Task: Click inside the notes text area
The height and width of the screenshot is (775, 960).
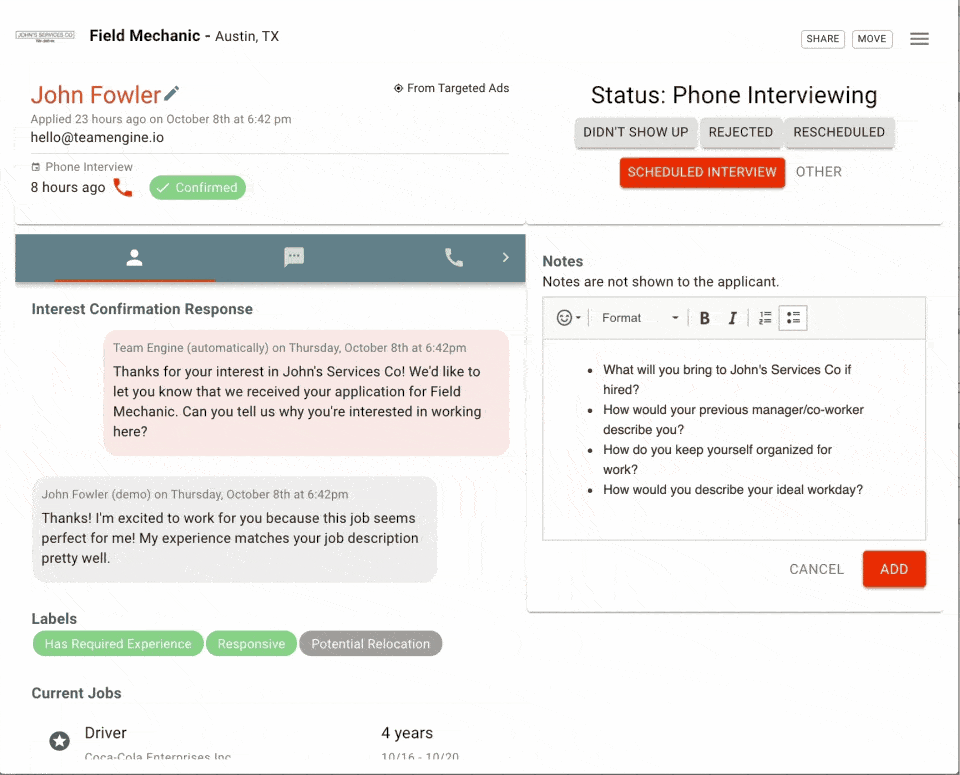Action: pyautogui.click(x=734, y=515)
